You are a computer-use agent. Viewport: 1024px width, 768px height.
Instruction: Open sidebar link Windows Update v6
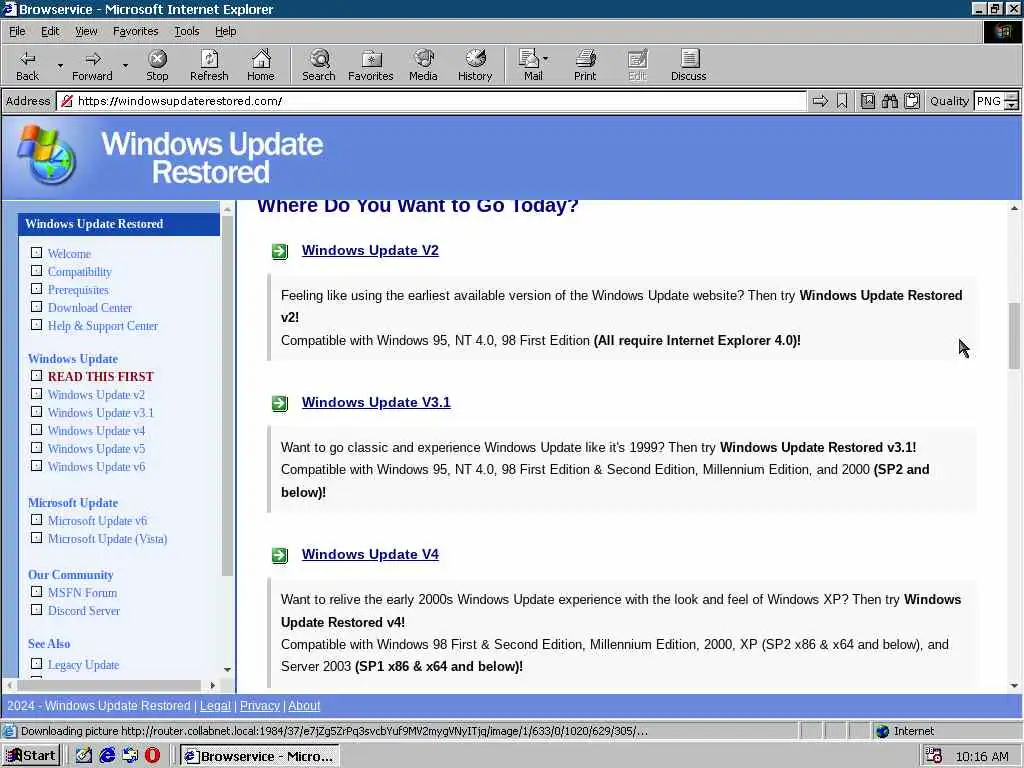coord(97,467)
